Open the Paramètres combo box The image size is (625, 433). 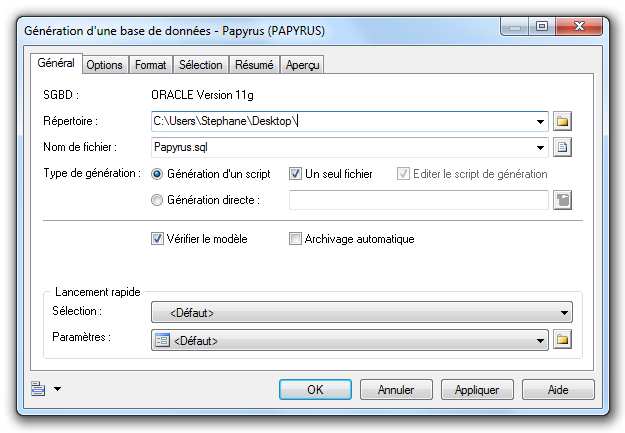tap(540, 340)
